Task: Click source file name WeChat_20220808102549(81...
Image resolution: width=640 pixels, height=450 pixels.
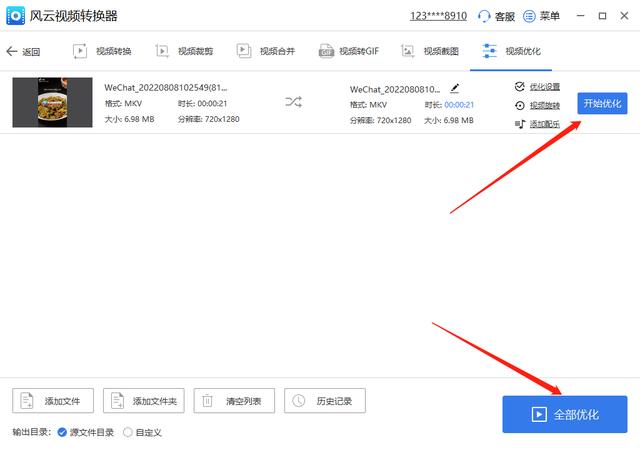Action: (x=166, y=88)
